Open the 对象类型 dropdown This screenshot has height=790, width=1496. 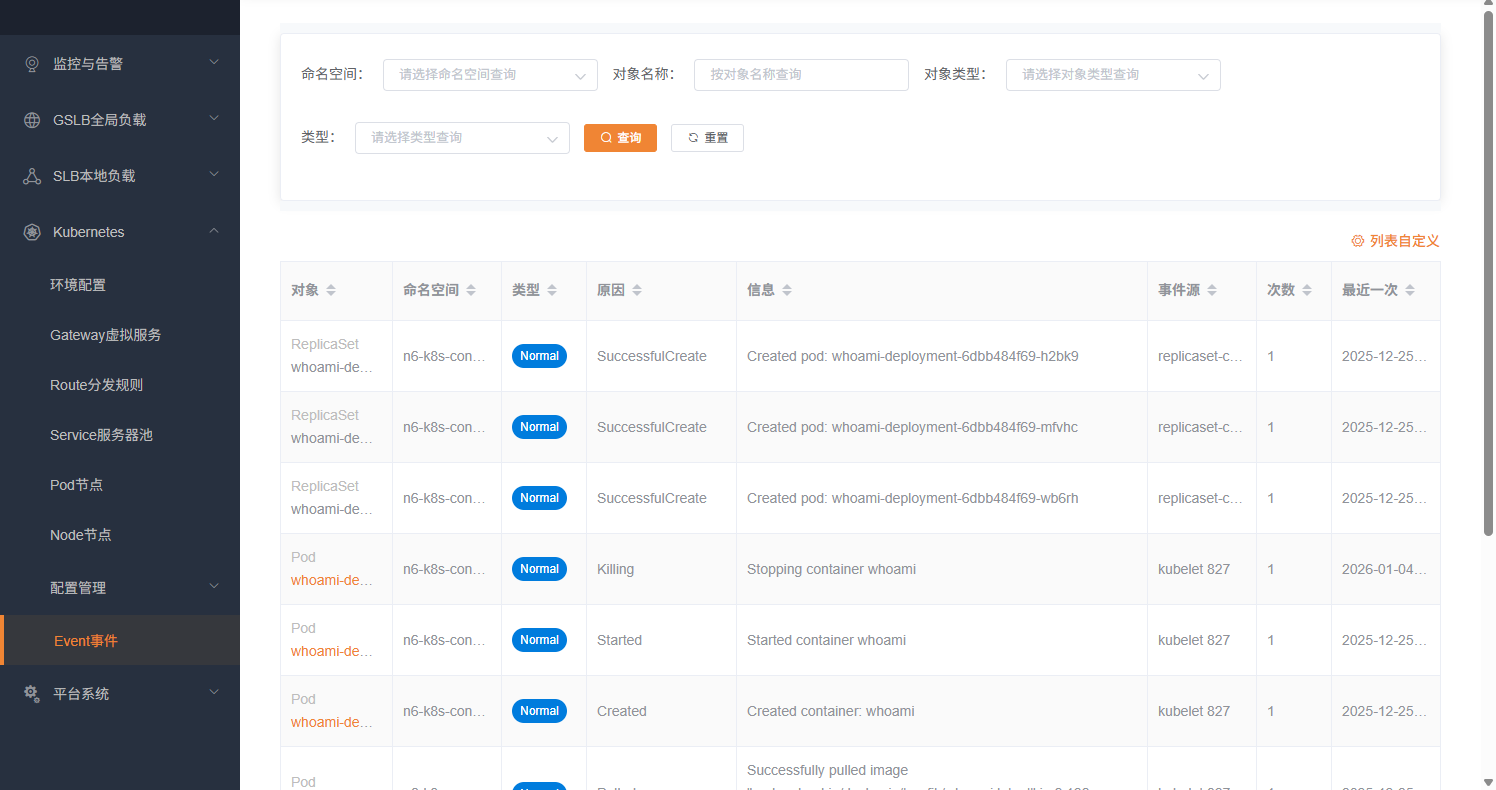pos(1113,74)
